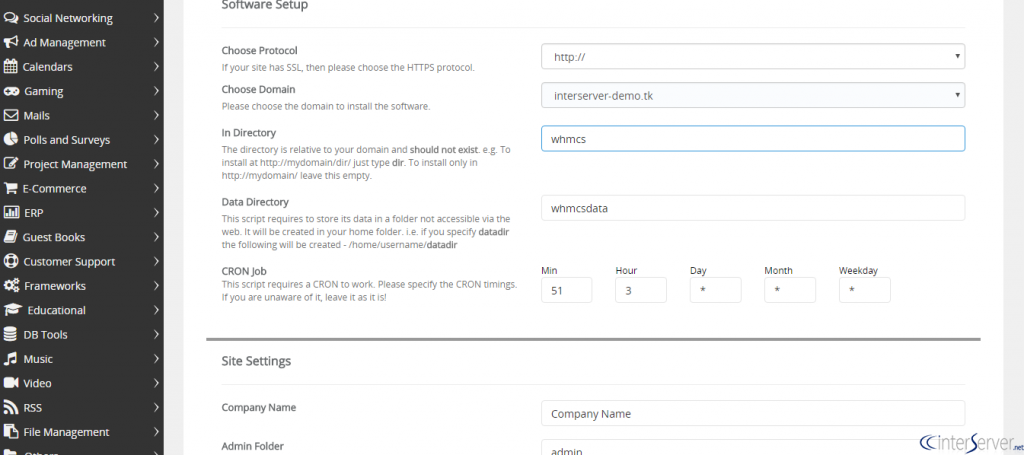Image resolution: width=1024 pixels, height=455 pixels.
Task: Click the CRON Month field
Action: 790,290
